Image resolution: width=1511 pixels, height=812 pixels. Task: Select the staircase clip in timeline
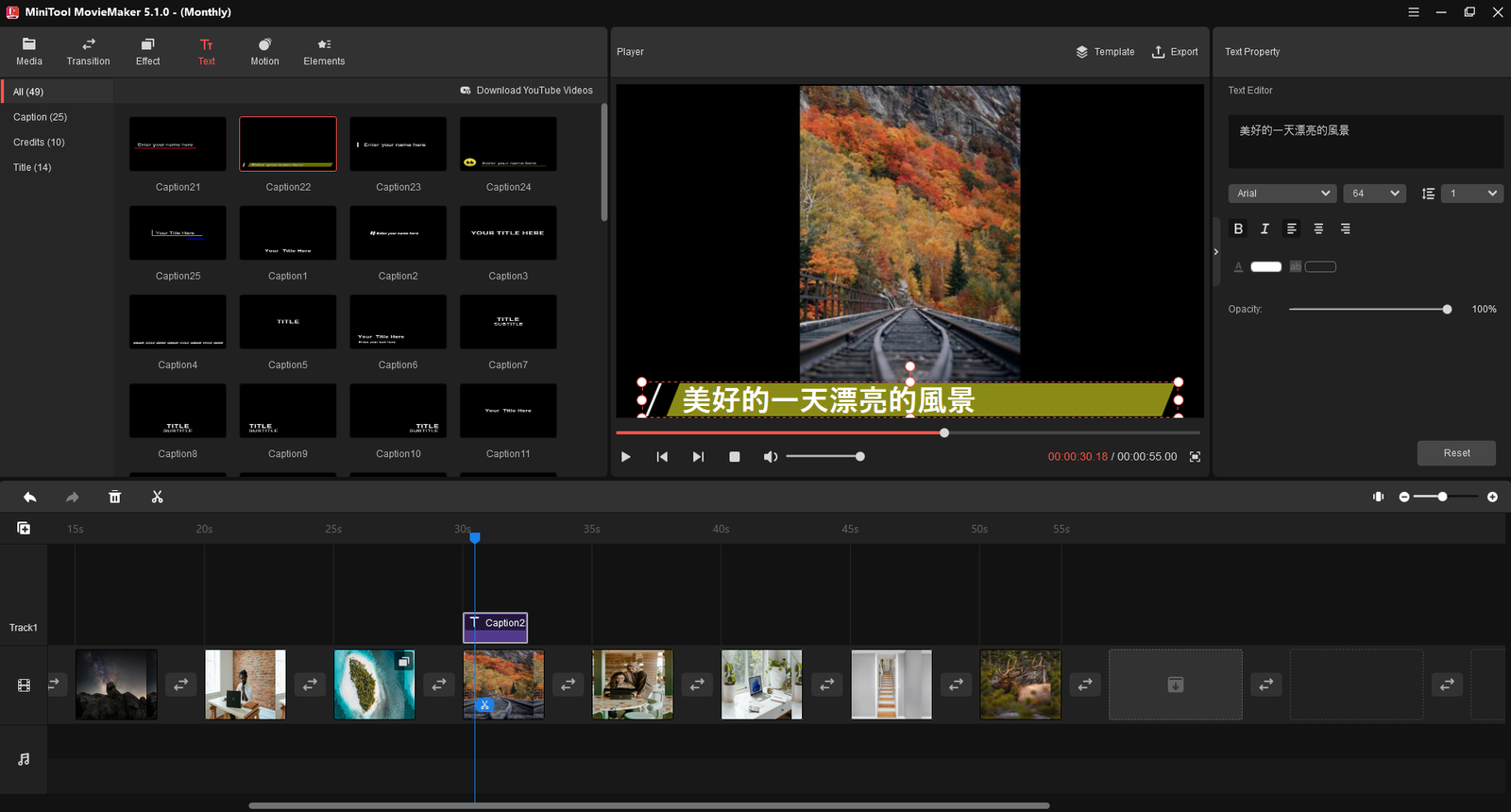point(891,685)
